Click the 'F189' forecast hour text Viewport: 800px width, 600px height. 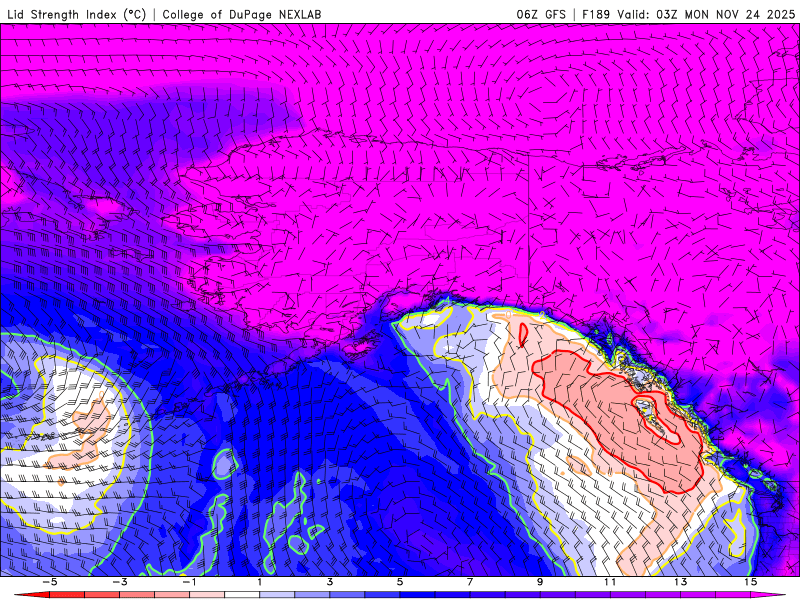click(596, 14)
